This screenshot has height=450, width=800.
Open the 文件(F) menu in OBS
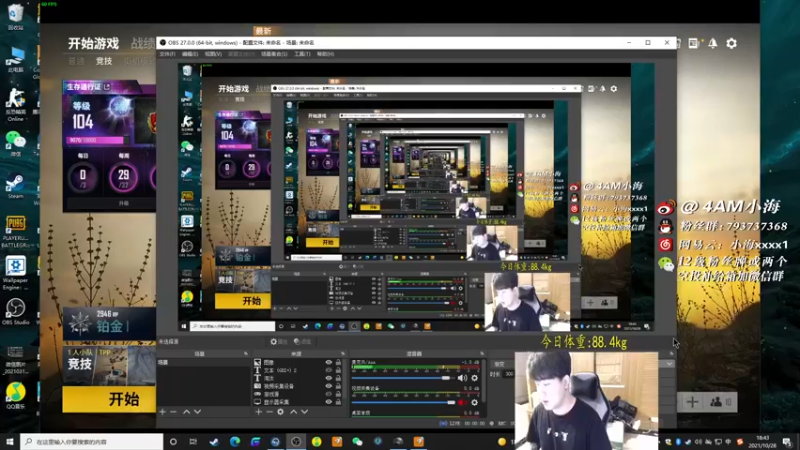(167, 54)
